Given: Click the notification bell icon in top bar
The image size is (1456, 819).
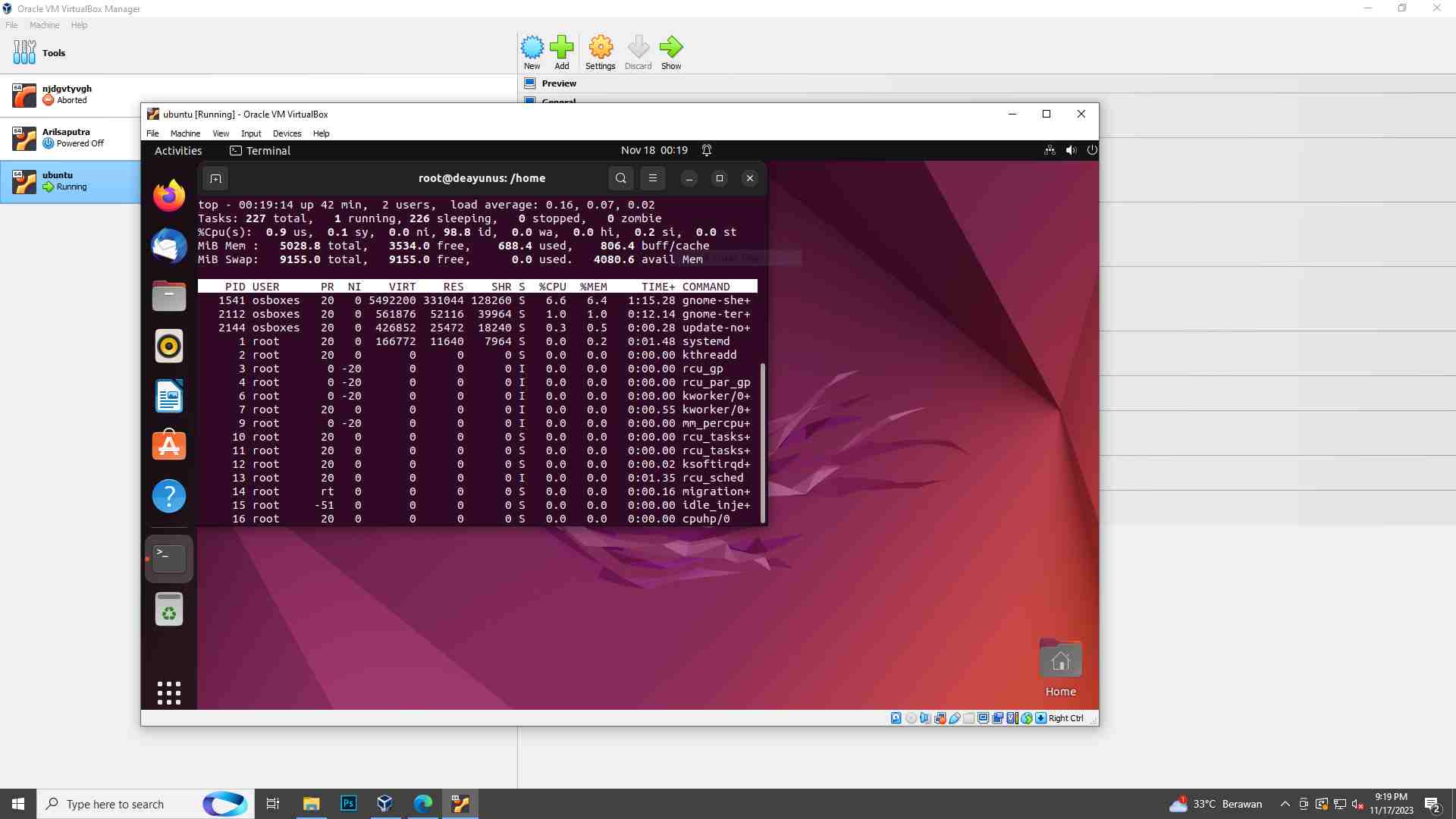Looking at the screenshot, I should click(706, 150).
